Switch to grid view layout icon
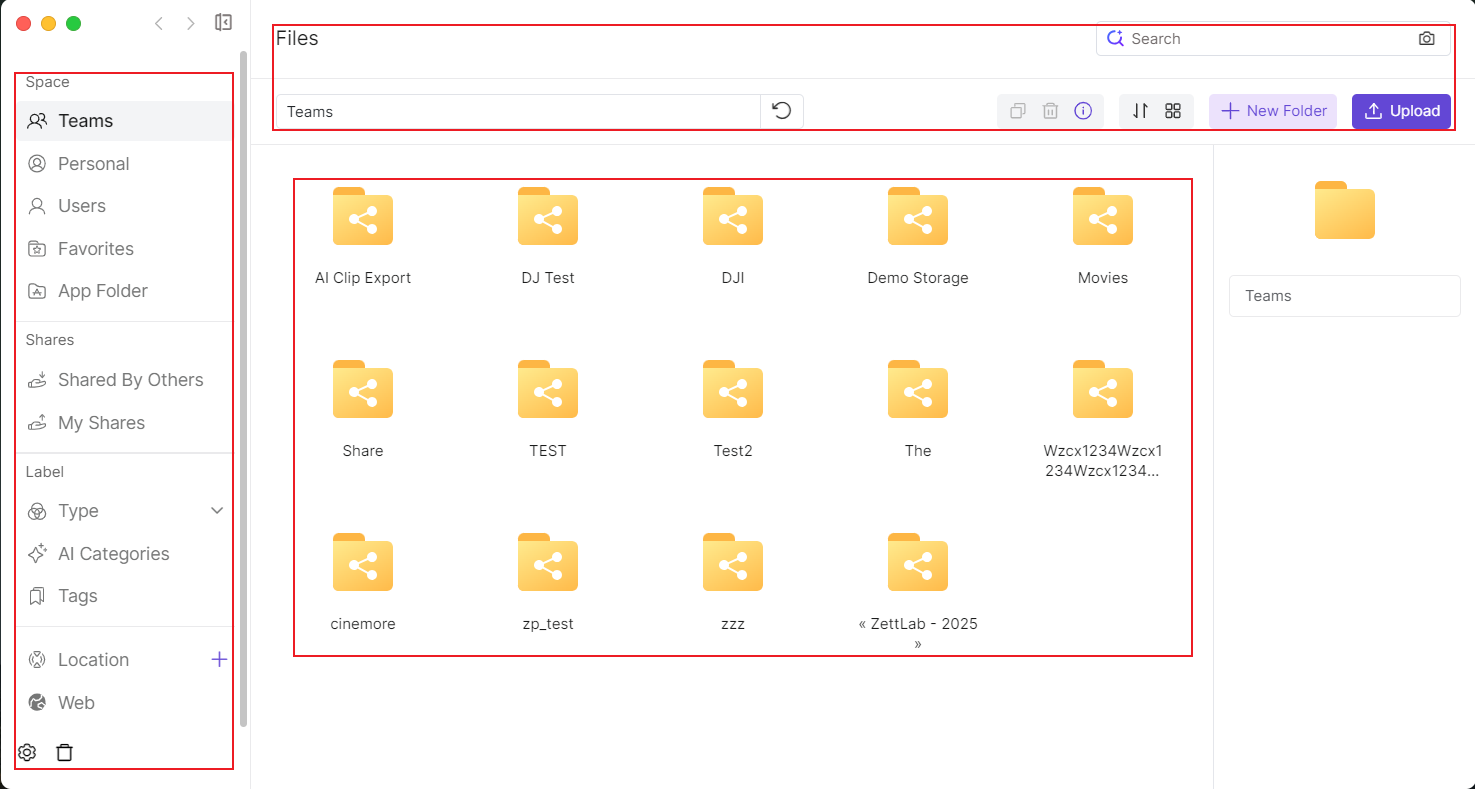The image size is (1475, 789). [x=1173, y=111]
